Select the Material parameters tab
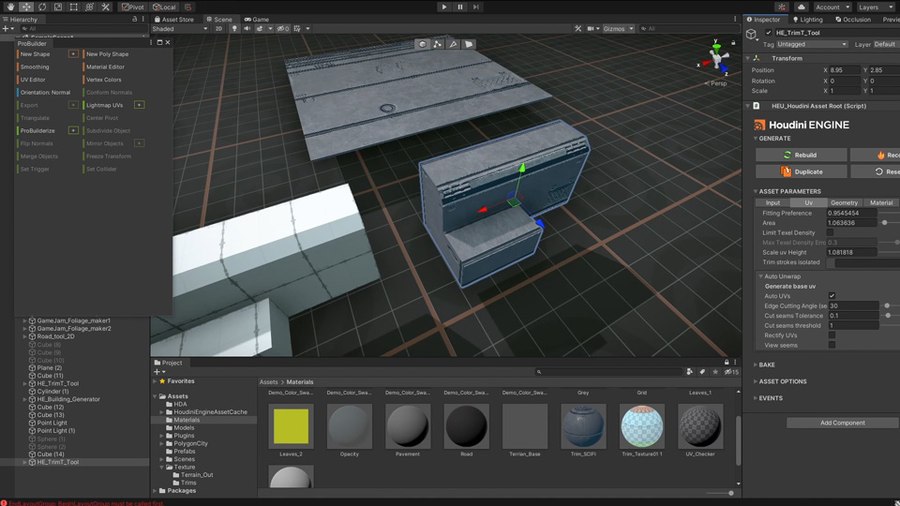Screen dimensions: 900x506 [x=881, y=203]
